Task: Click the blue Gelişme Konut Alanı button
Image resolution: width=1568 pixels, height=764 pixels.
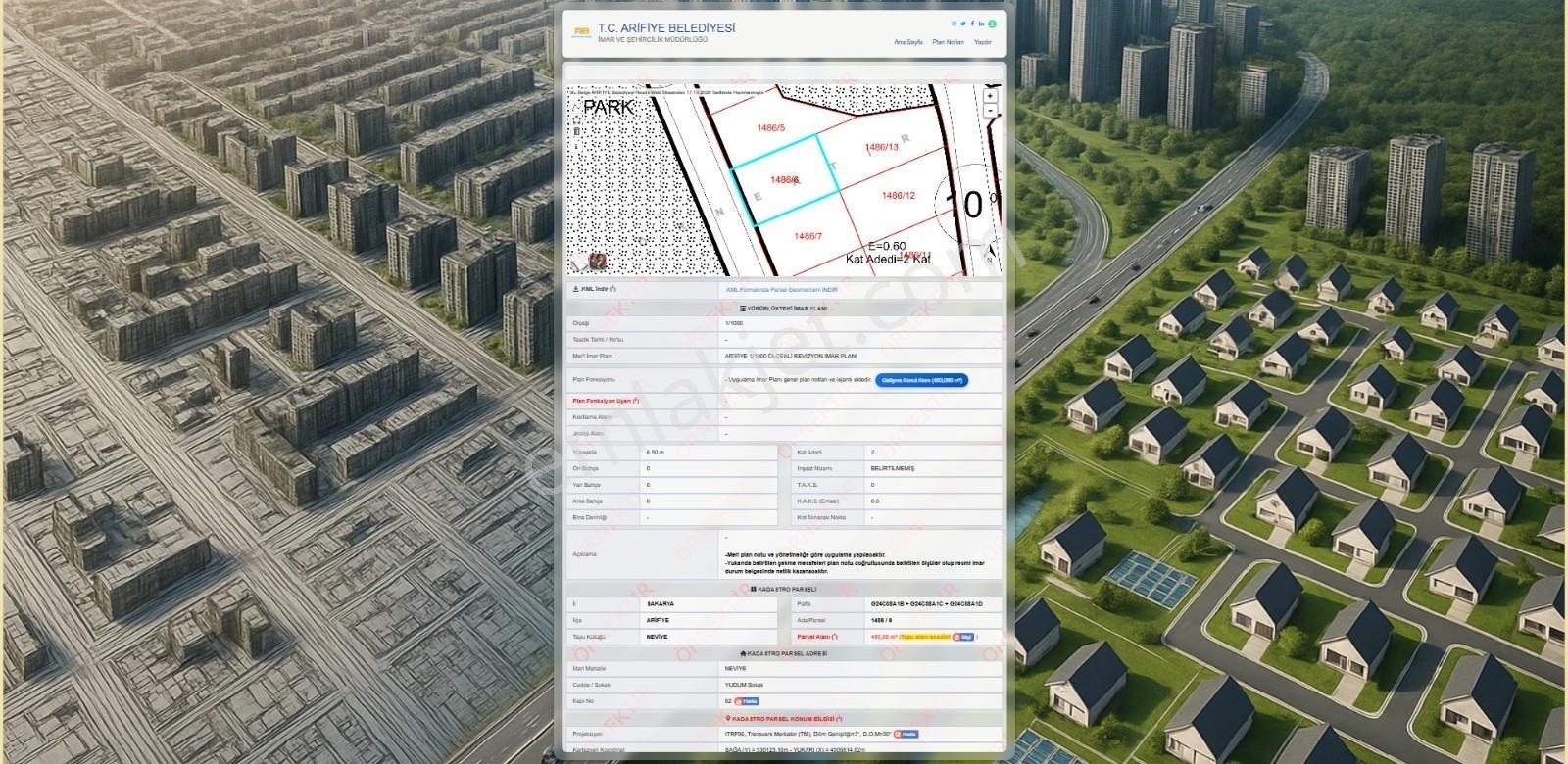Action: pos(921,380)
